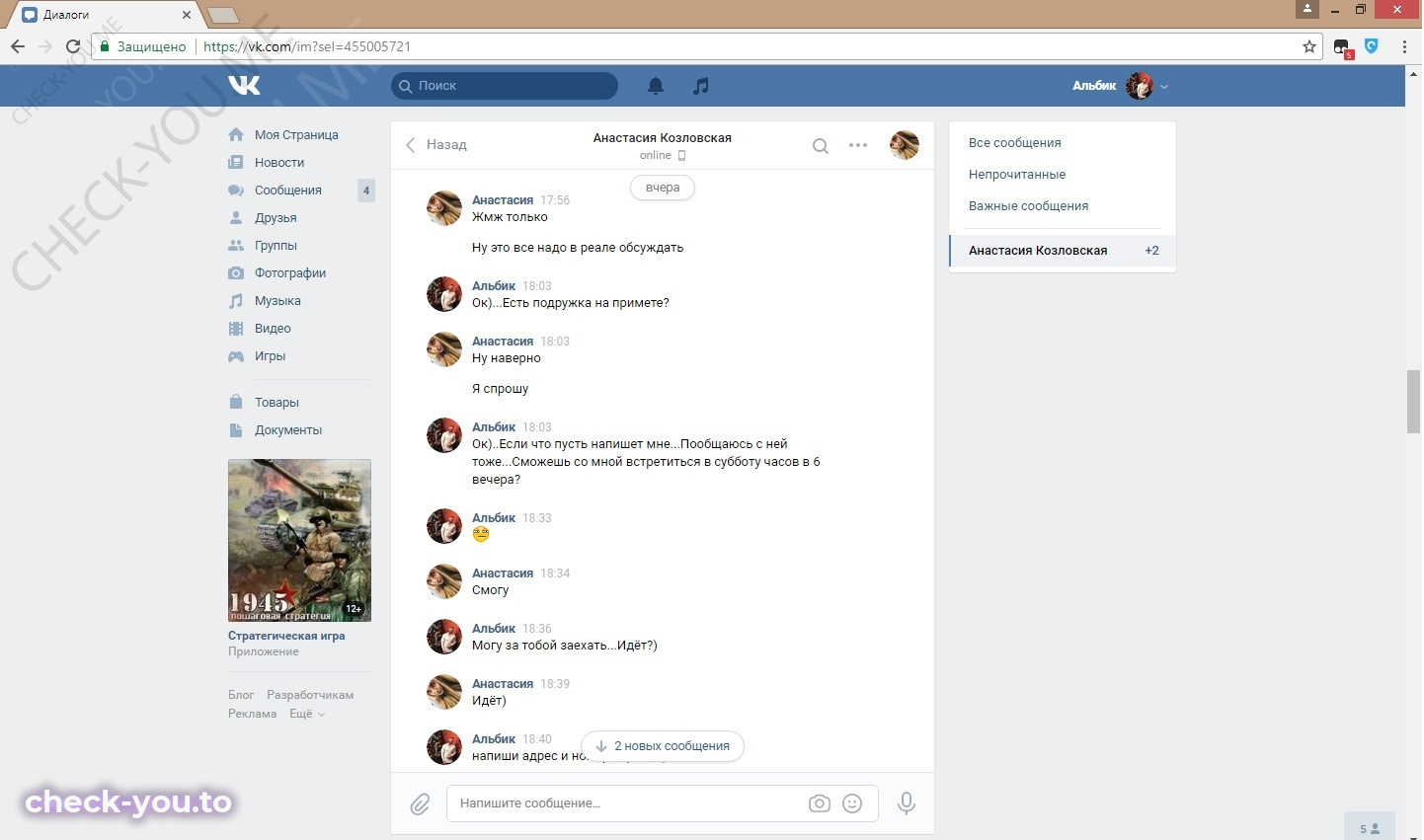Image resolution: width=1424 pixels, height=840 pixels.
Task: Click the unread count badge 4 next to Сообщения
Action: pyautogui.click(x=366, y=191)
